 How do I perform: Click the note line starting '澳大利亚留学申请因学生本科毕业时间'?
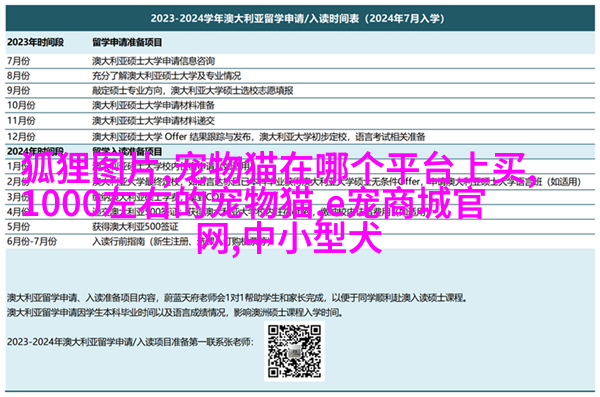pyautogui.click(x=175, y=313)
